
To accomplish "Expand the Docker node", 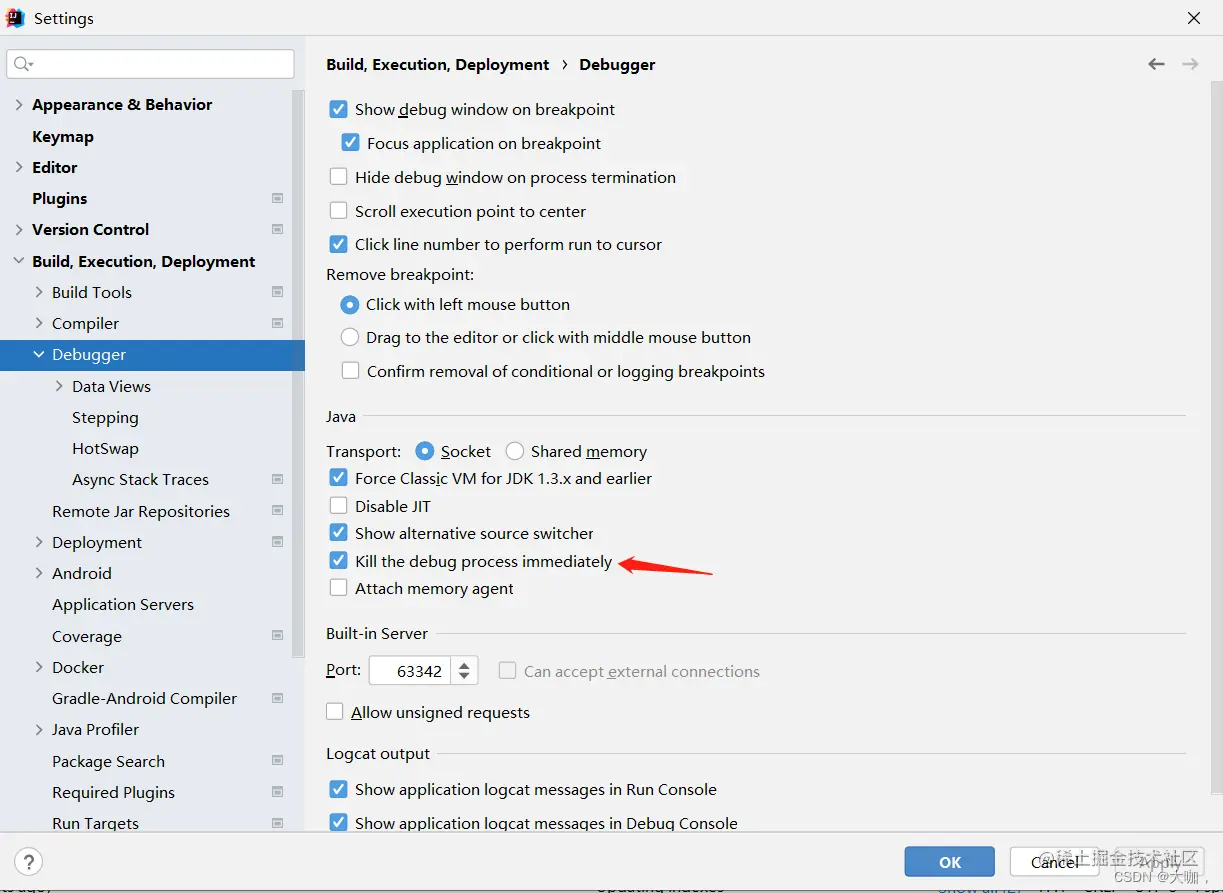I will [39, 667].
